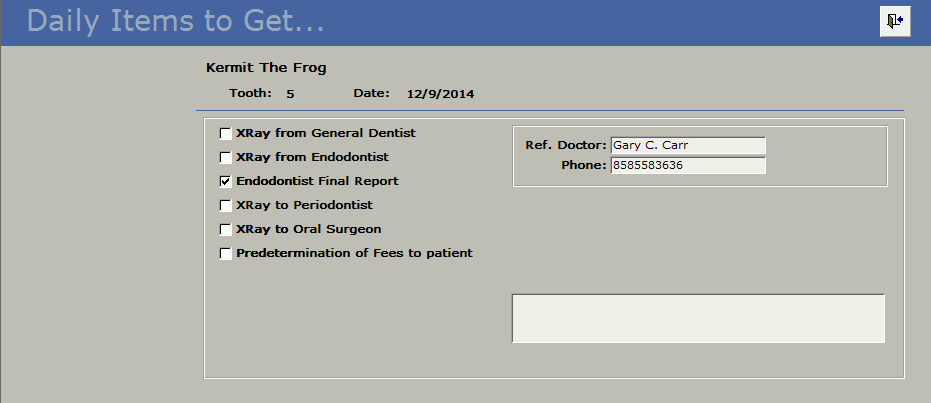The image size is (931, 403).
Task: Click the patient name Kermit The Frog
Action: (266, 68)
